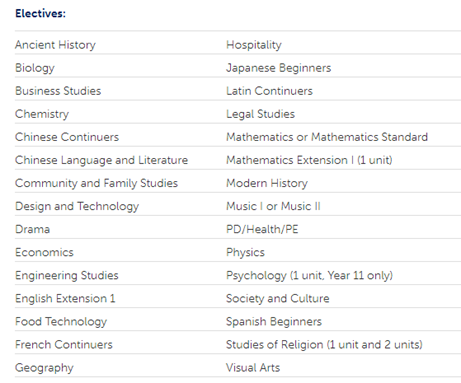Screen dimensions: 461x383
Task: Select English Extension 1
Action: [x=65, y=299]
